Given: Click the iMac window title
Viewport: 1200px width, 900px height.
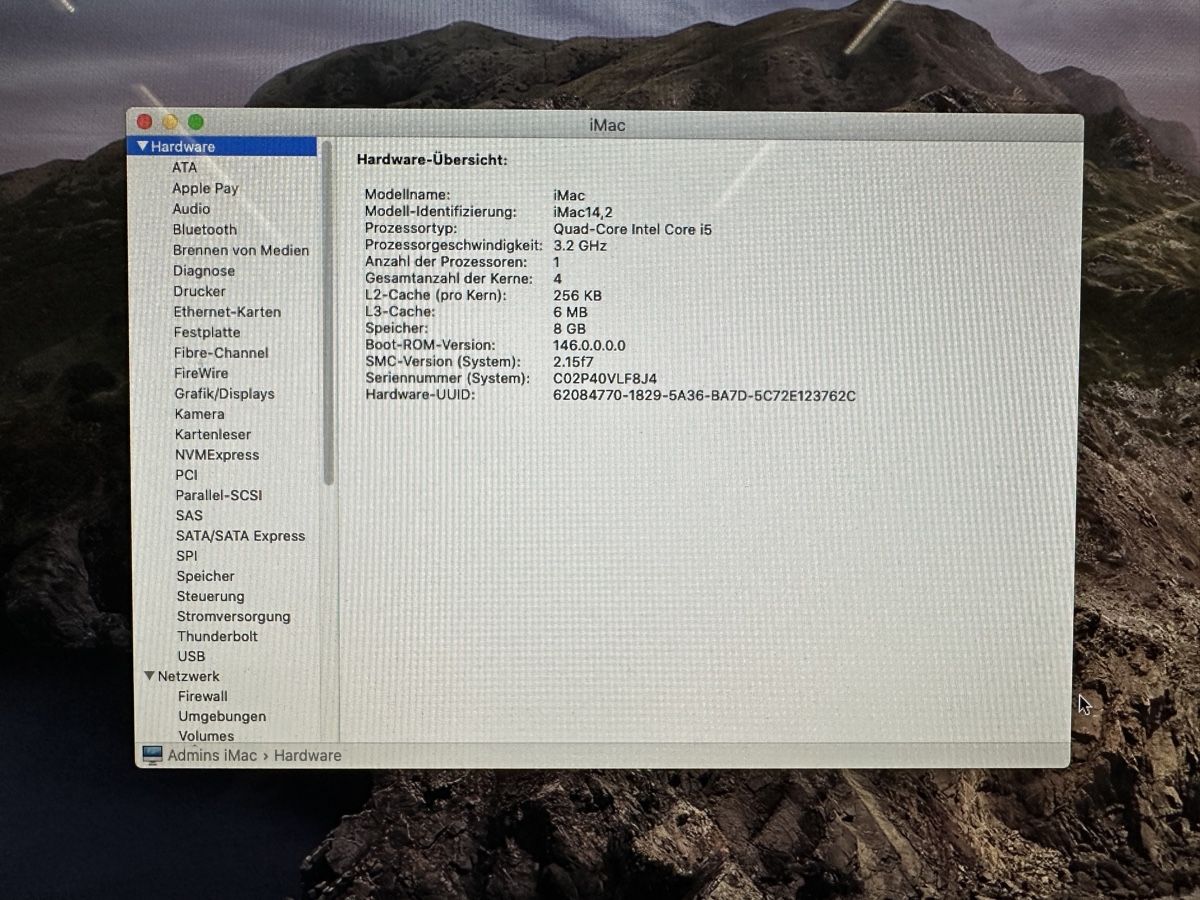Looking at the screenshot, I should pos(607,126).
